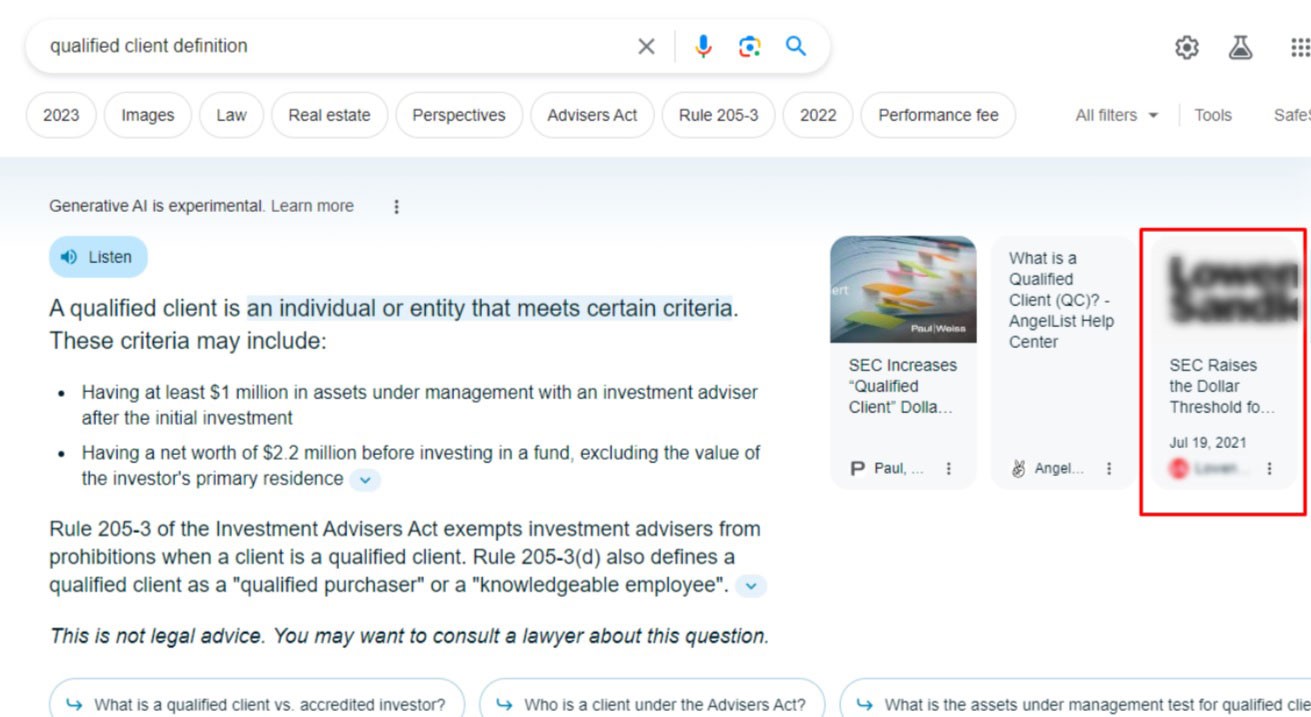Image resolution: width=1311 pixels, height=717 pixels.
Task: Select the Performance fee filter chip
Action: 937,115
